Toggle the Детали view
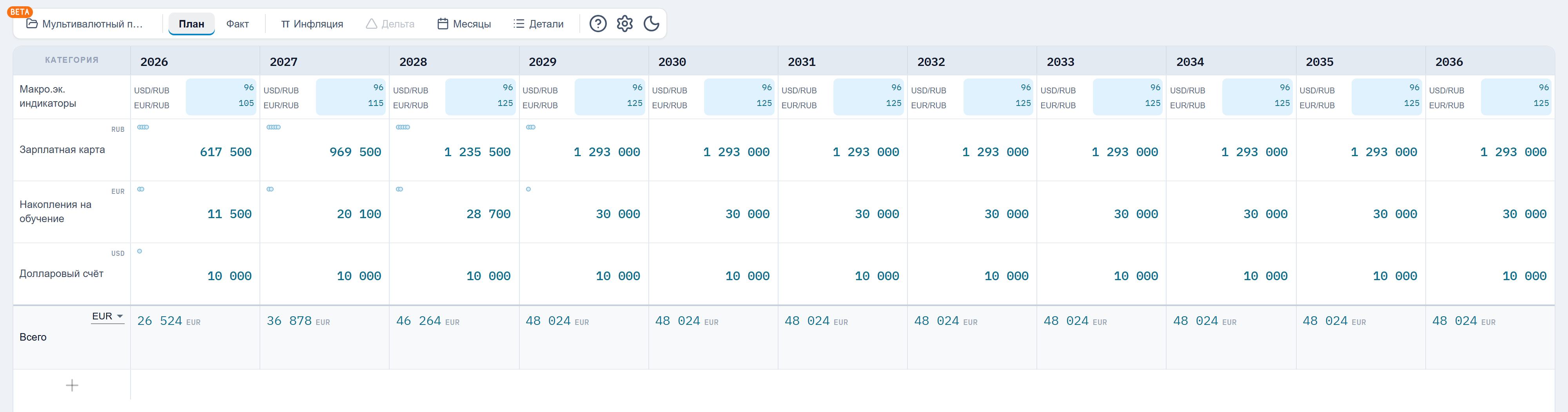1568x412 pixels. 539,24
